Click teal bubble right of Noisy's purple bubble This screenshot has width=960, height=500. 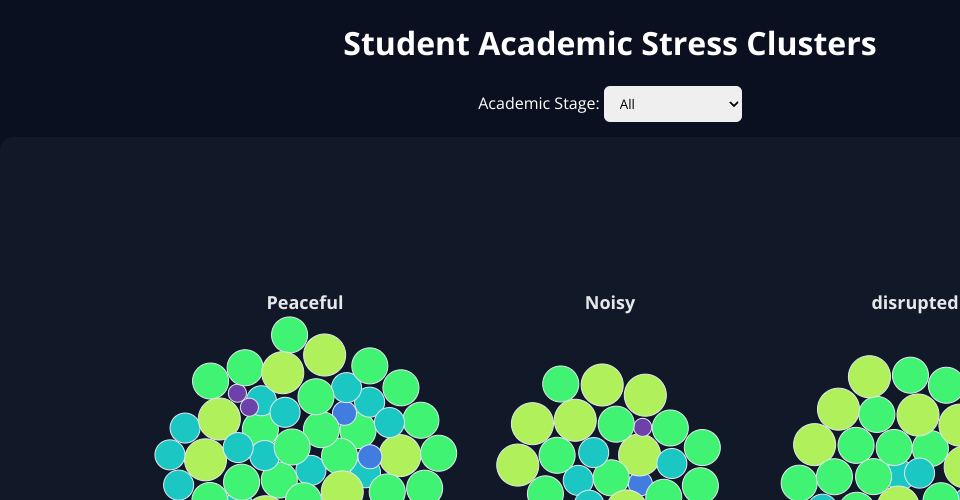pos(671,463)
